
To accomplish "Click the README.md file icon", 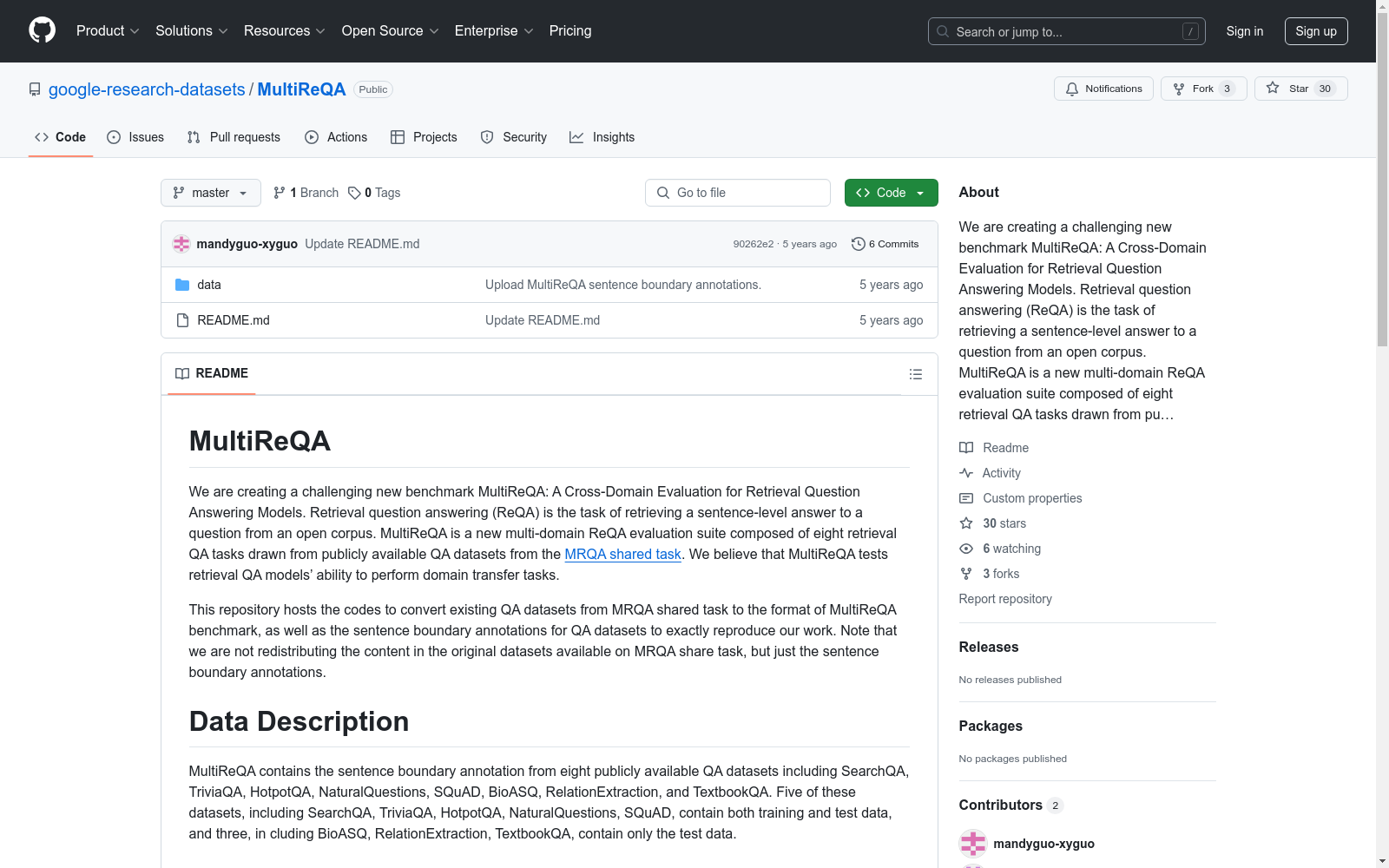I will point(182,320).
